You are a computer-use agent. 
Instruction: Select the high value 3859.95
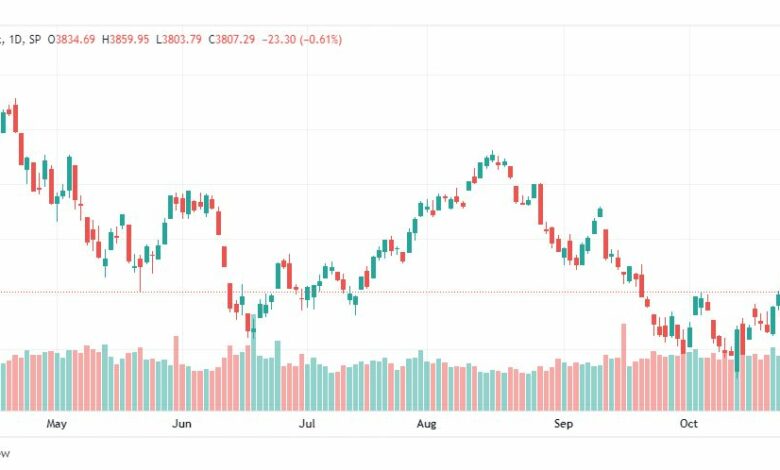pyautogui.click(x=129, y=39)
